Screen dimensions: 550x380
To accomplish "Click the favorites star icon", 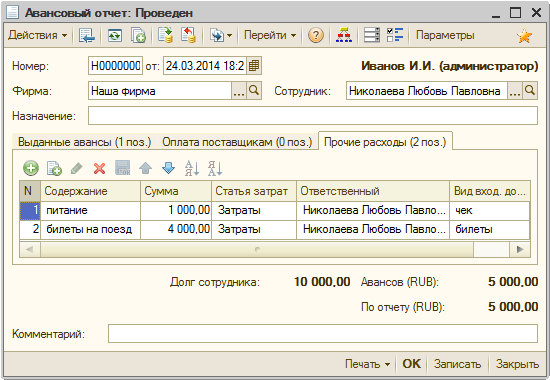I will (524, 36).
